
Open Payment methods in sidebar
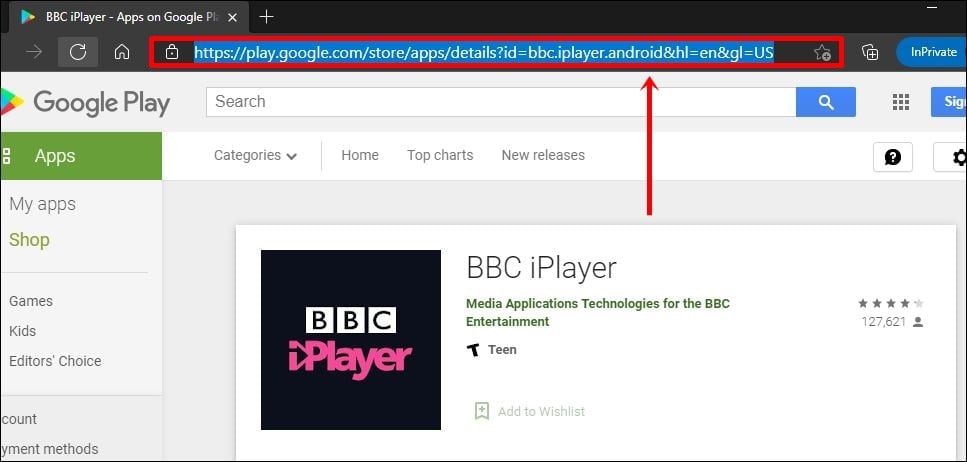[49, 449]
